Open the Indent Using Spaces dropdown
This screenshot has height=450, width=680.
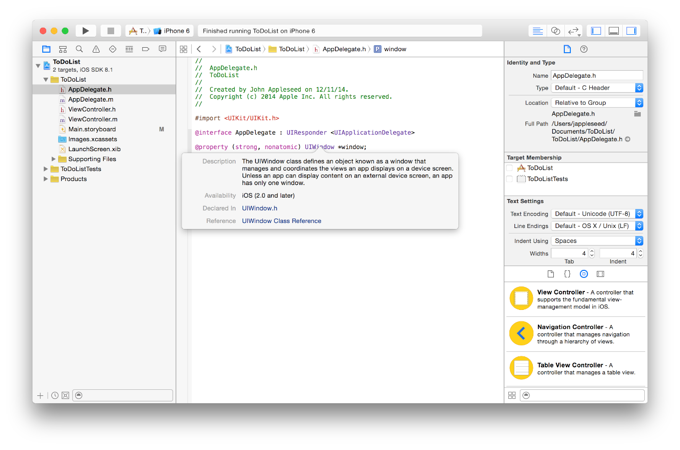coord(597,241)
